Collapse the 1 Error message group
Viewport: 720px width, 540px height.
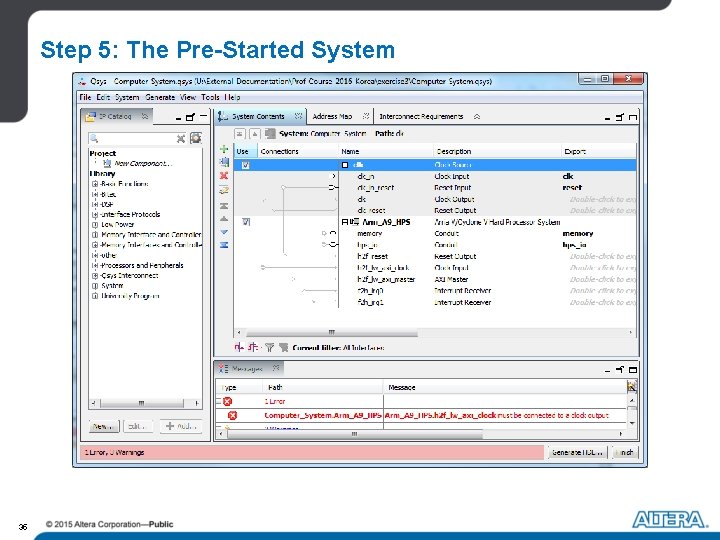[219, 401]
